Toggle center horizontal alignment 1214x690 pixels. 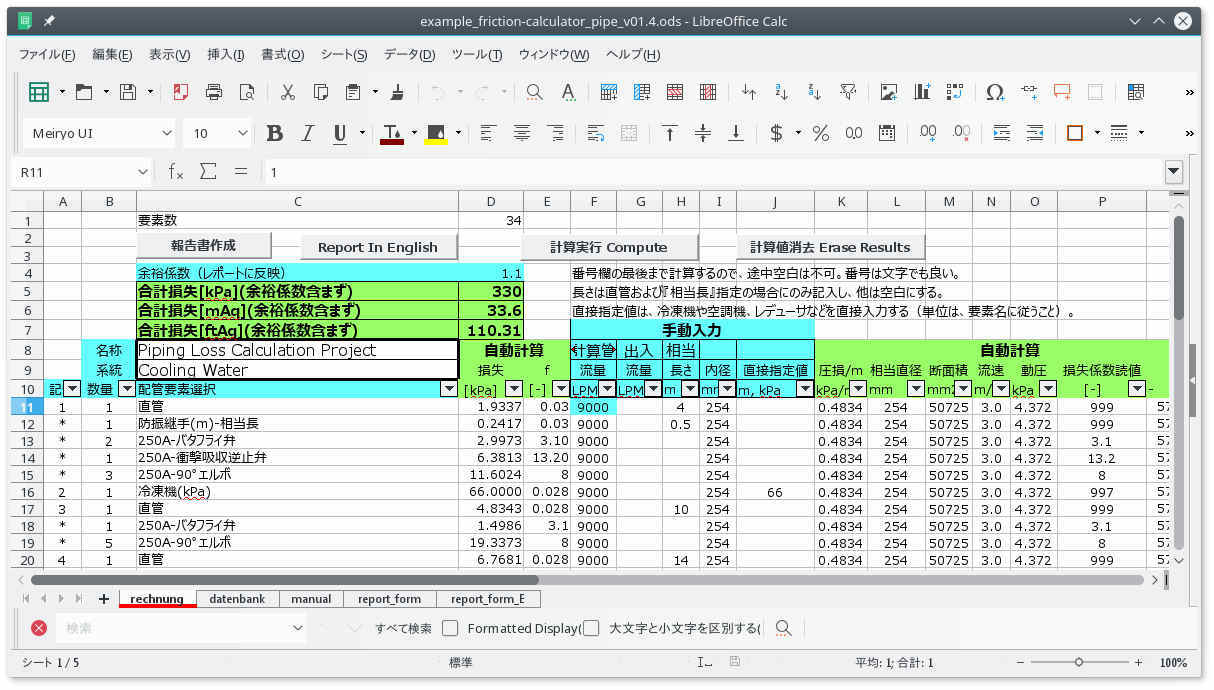522,133
